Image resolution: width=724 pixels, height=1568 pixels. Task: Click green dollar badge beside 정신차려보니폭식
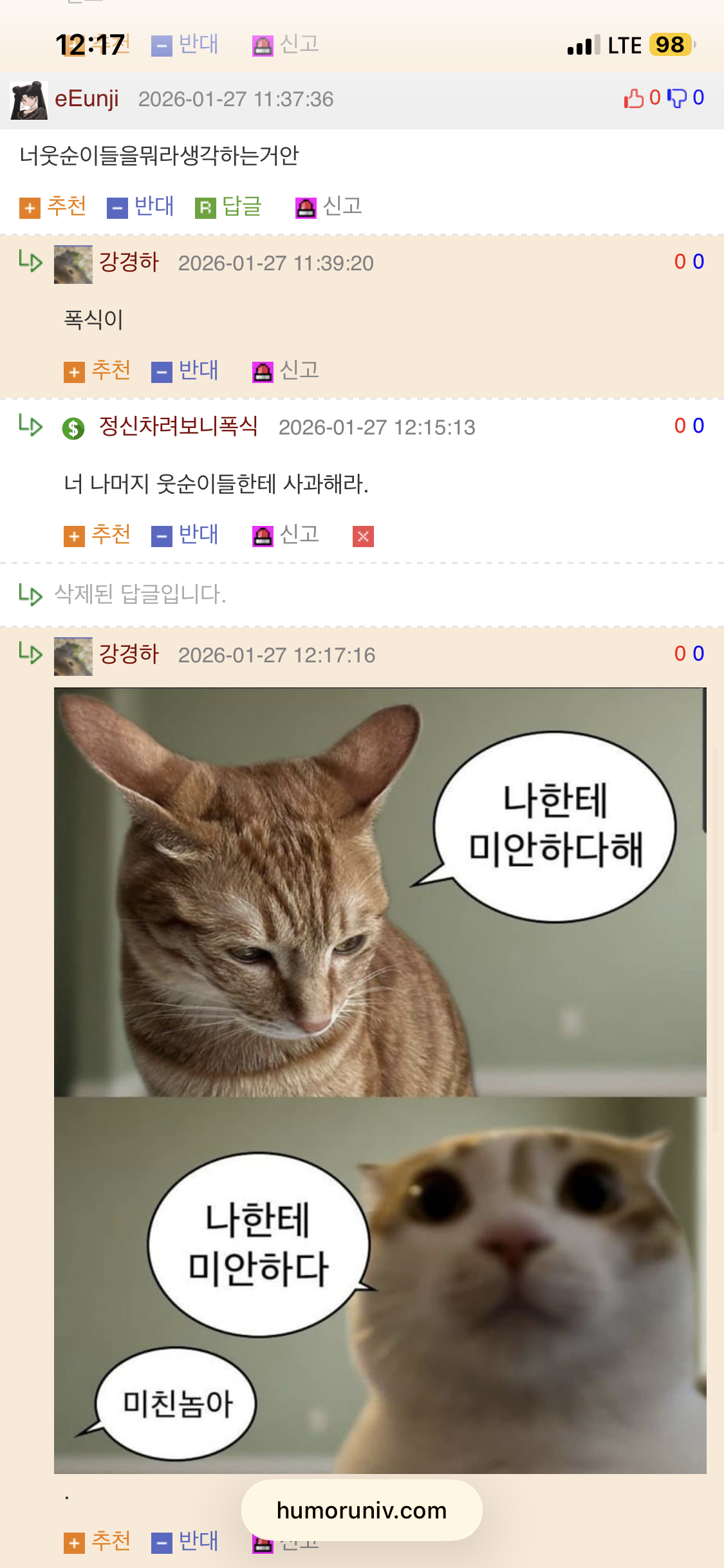tap(73, 428)
